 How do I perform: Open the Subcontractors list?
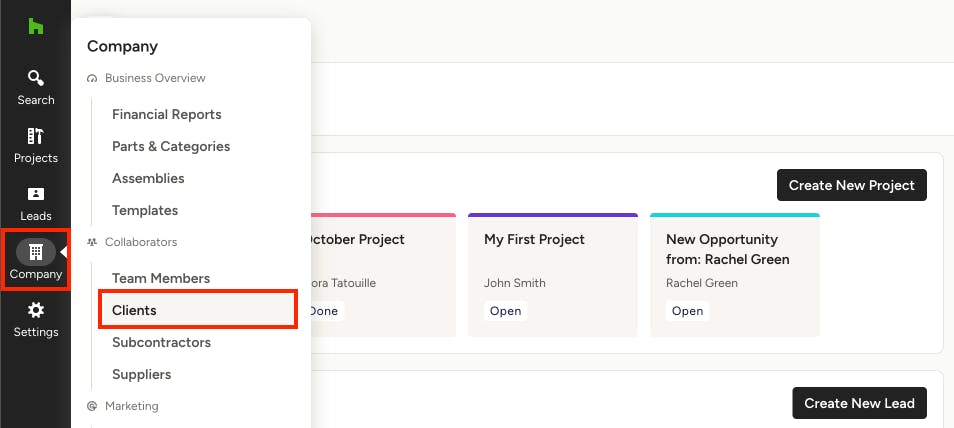[161, 343]
